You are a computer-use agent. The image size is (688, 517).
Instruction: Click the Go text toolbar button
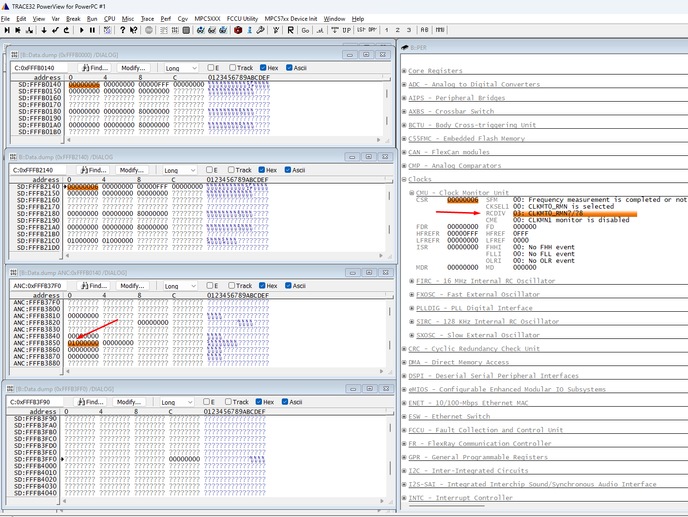[x=305, y=30]
